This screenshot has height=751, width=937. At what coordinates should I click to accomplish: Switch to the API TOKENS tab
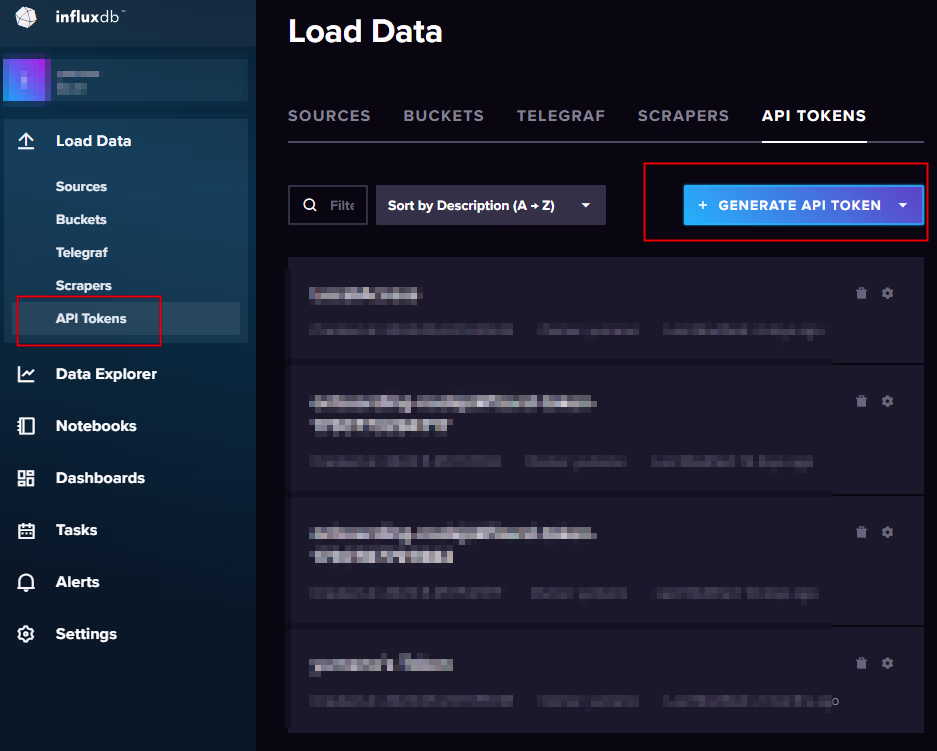click(x=814, y=116)
